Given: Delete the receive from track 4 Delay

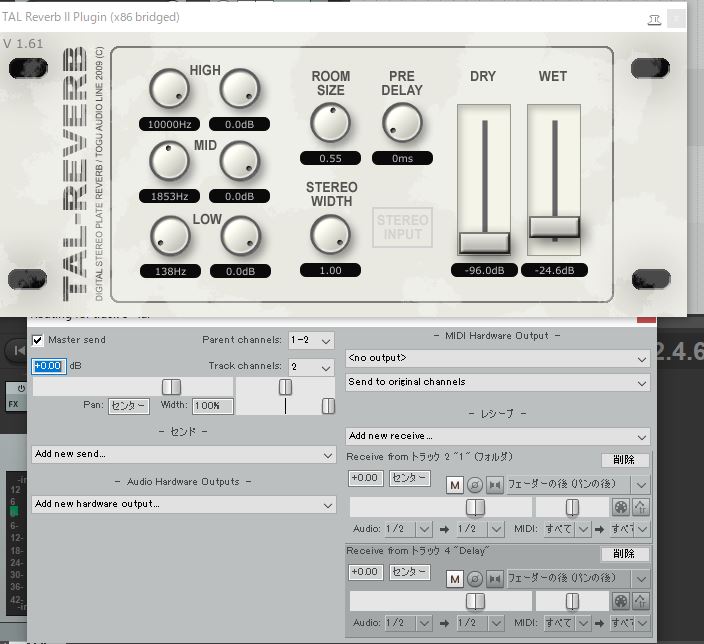Looking at the screenshot, I should [625, 554].
